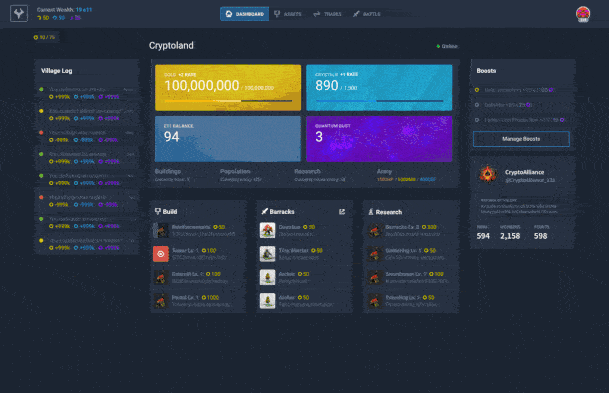609x393 pixels.
Task: Click the game logo in the top-left corner
Action: point(19,14)
